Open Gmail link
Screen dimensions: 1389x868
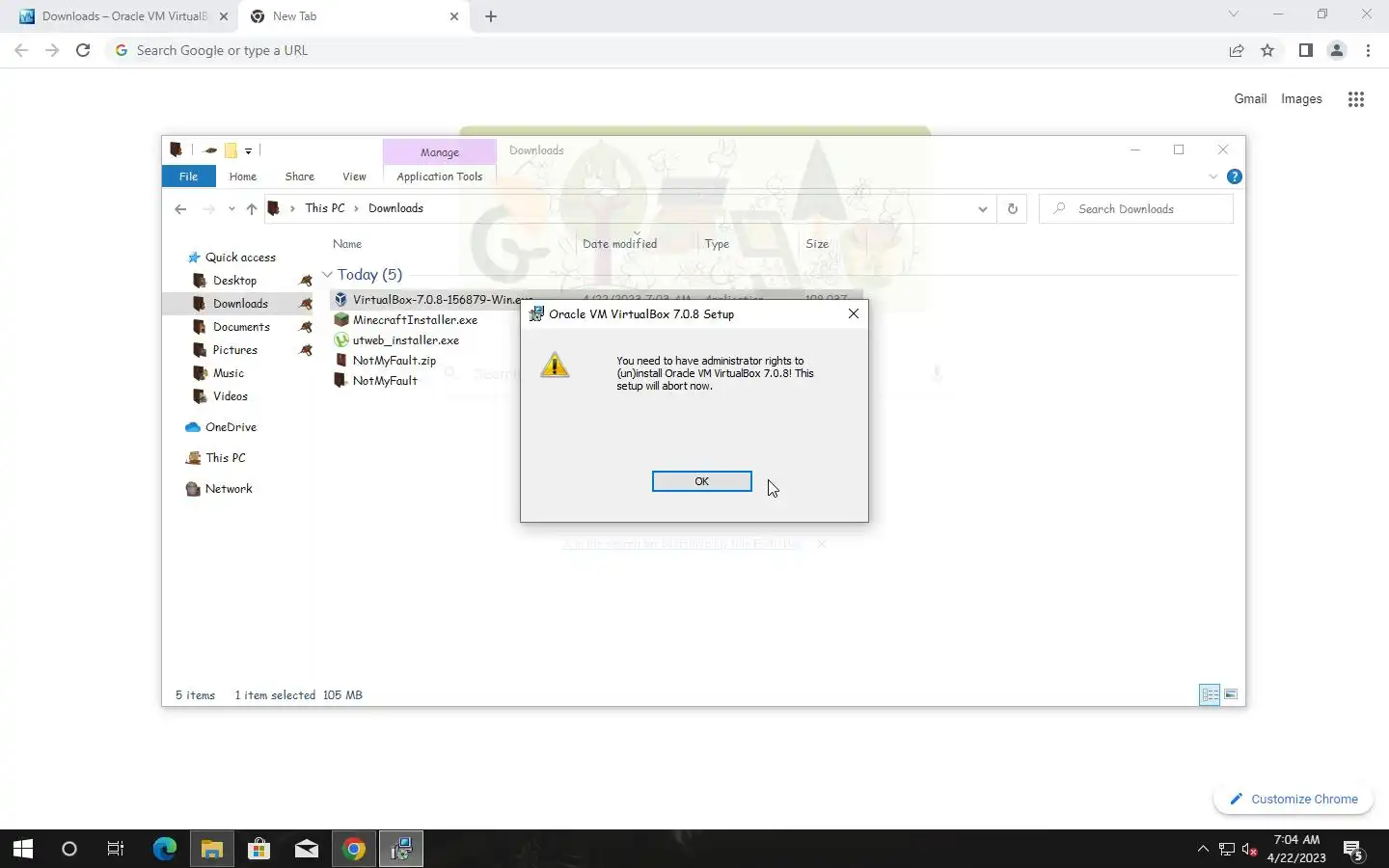pyautogui.click(x=1250, y=98)
